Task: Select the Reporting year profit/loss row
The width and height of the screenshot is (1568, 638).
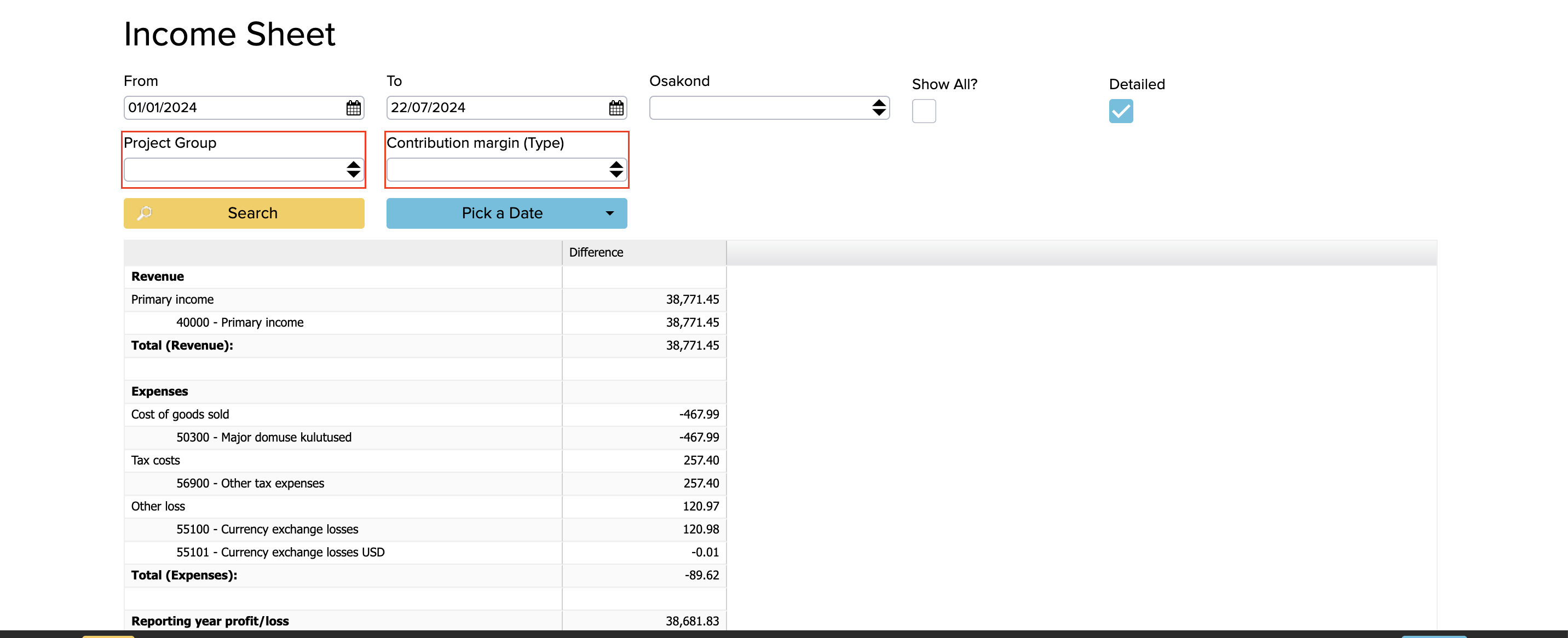Action: pos(425,621)
